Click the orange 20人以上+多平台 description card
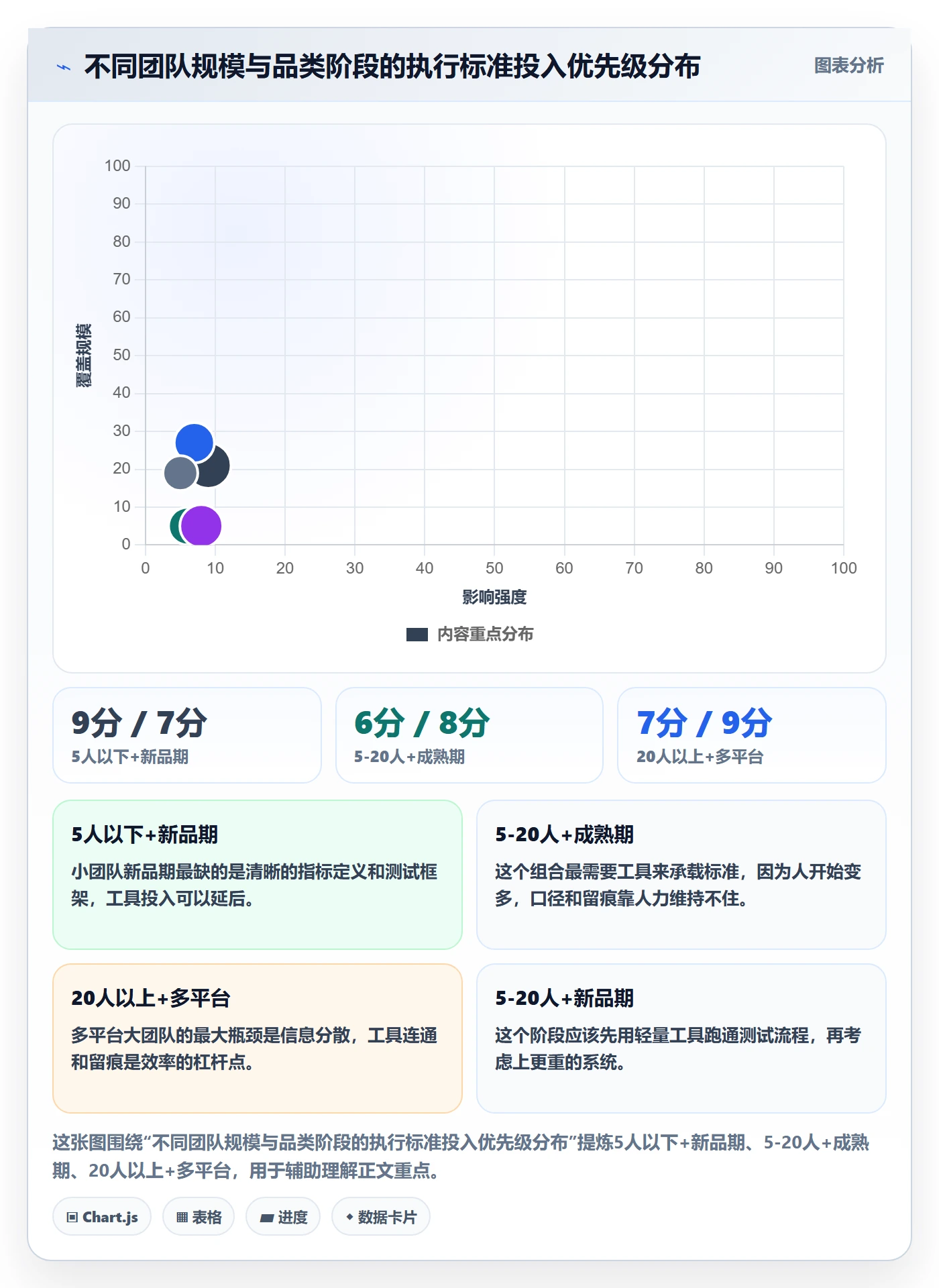939x1288 pixels. [x=258, y=1038]
